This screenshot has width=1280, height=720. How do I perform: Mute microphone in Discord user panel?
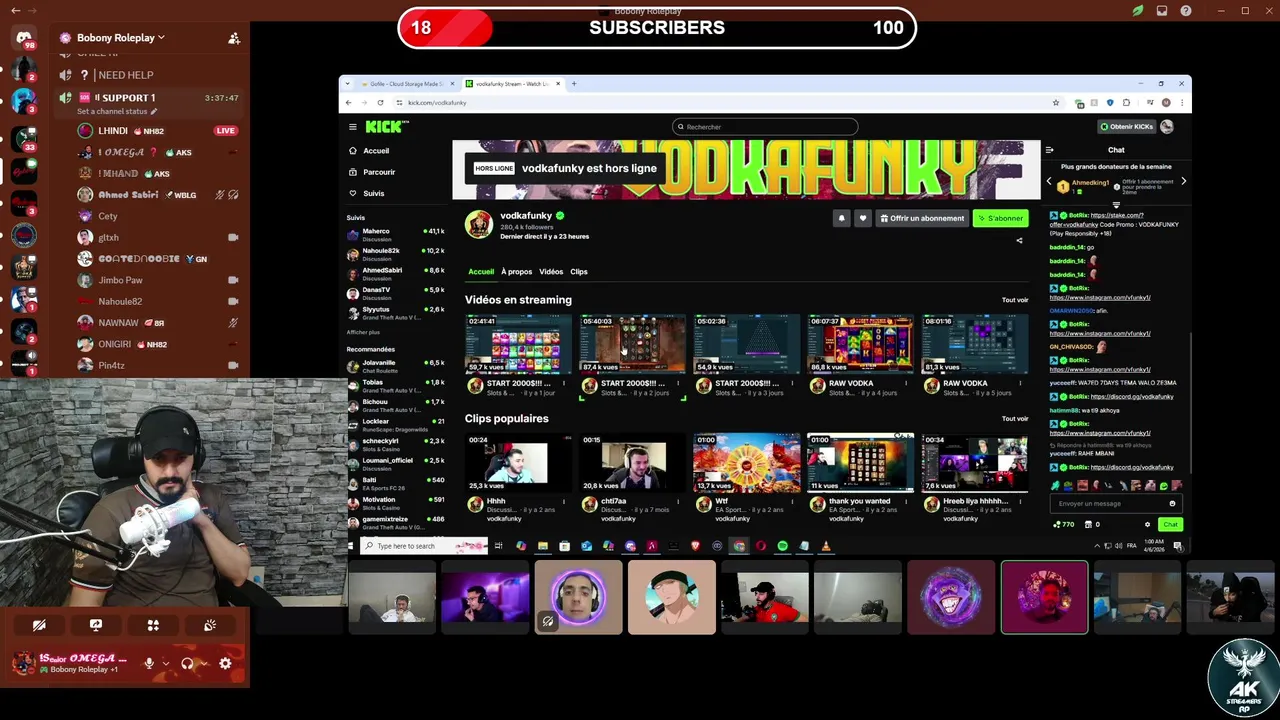point(149,663)
